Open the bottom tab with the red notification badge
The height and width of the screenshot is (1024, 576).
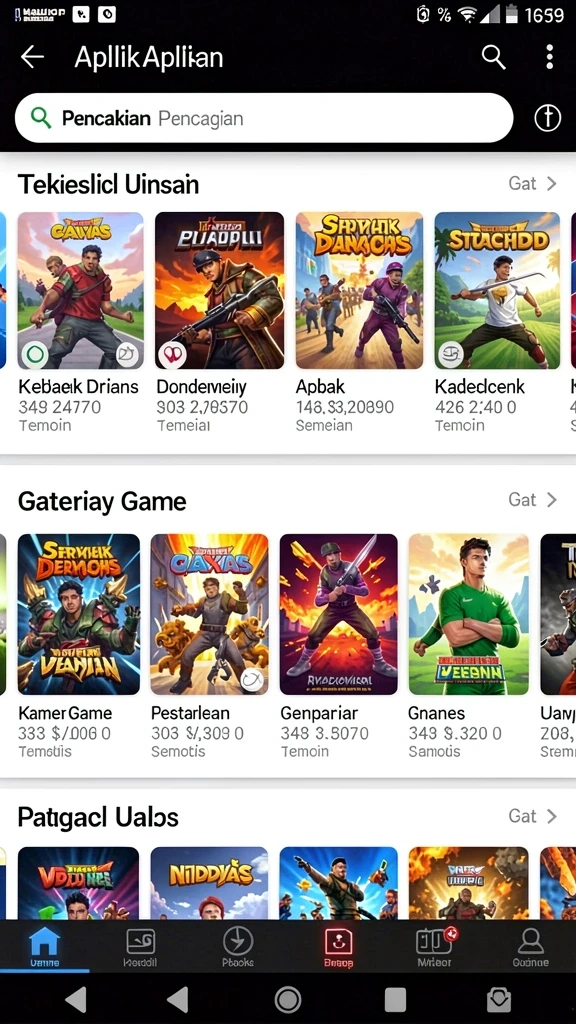point(436,947)
